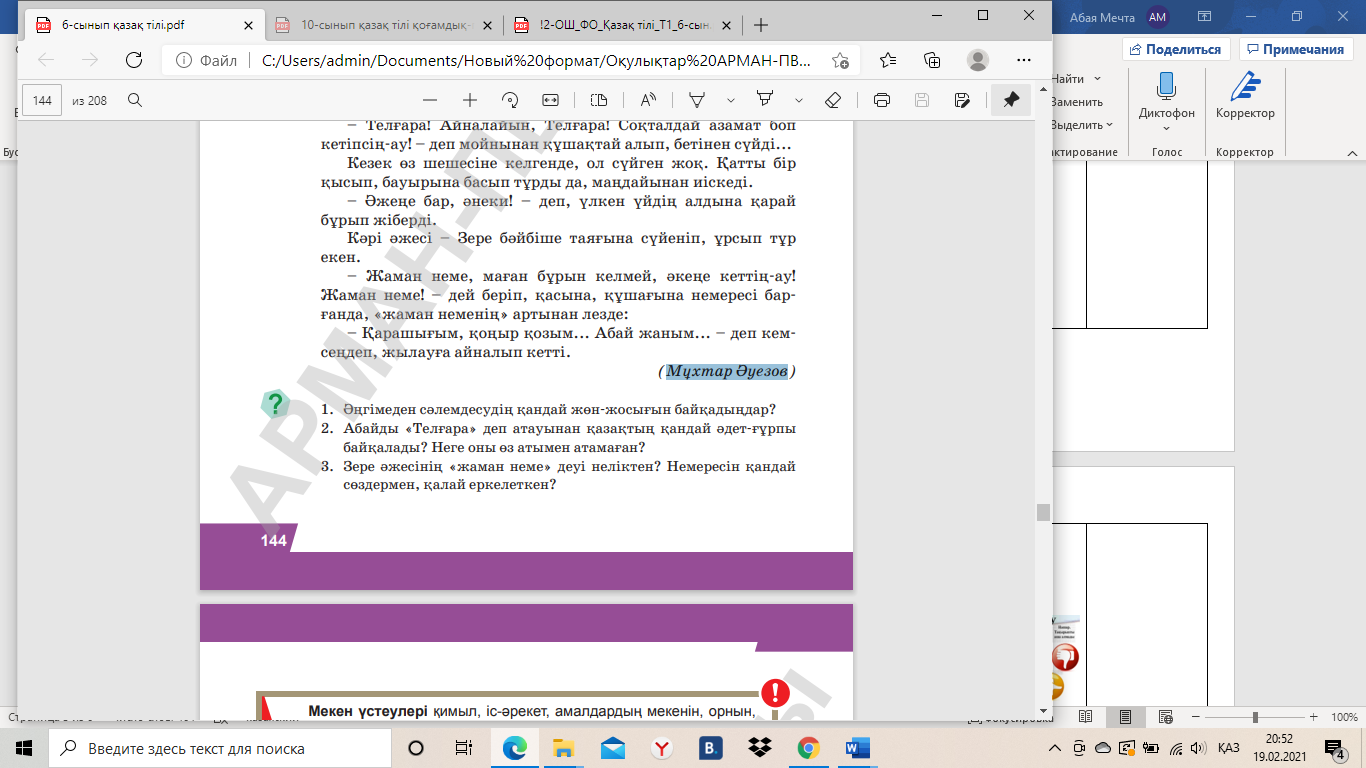1366x768 pixels.
Task: Zoom out the PDF with minus icon
Action: (x=430, y=100)
